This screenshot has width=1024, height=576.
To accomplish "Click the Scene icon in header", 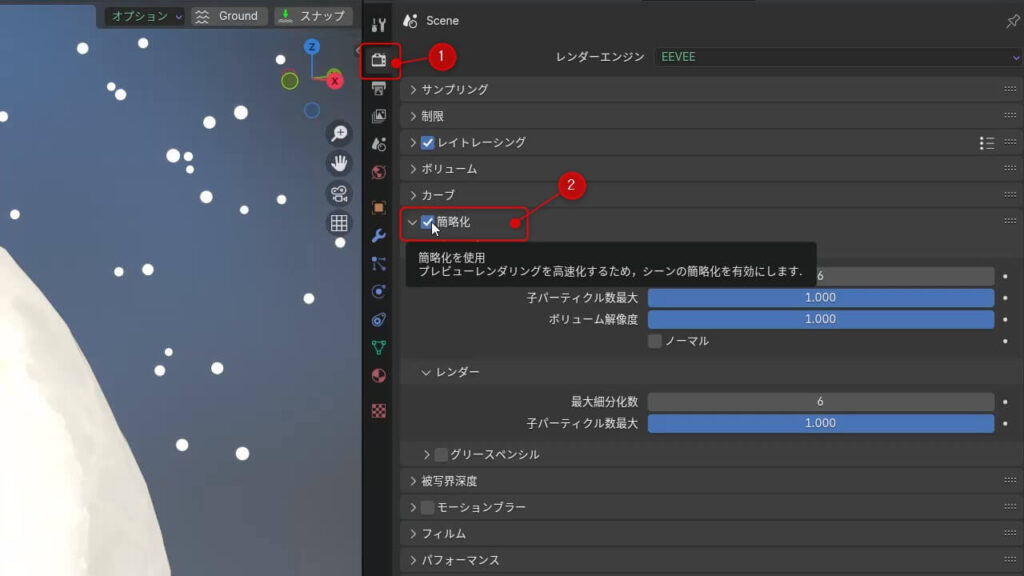I will click(410, 21).
